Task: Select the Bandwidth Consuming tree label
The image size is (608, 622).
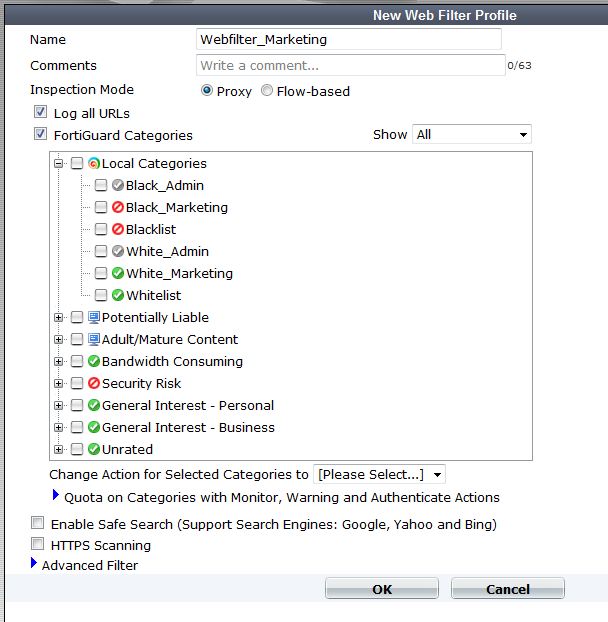Action: [x=173, y=361]
